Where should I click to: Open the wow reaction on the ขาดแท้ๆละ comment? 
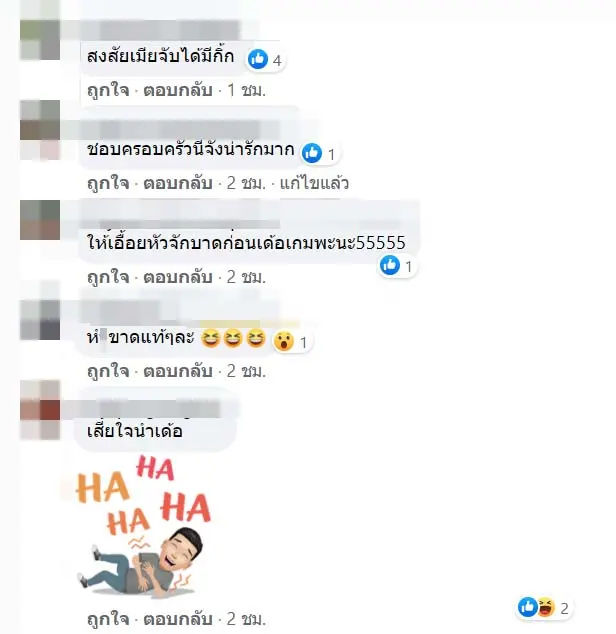284,341
